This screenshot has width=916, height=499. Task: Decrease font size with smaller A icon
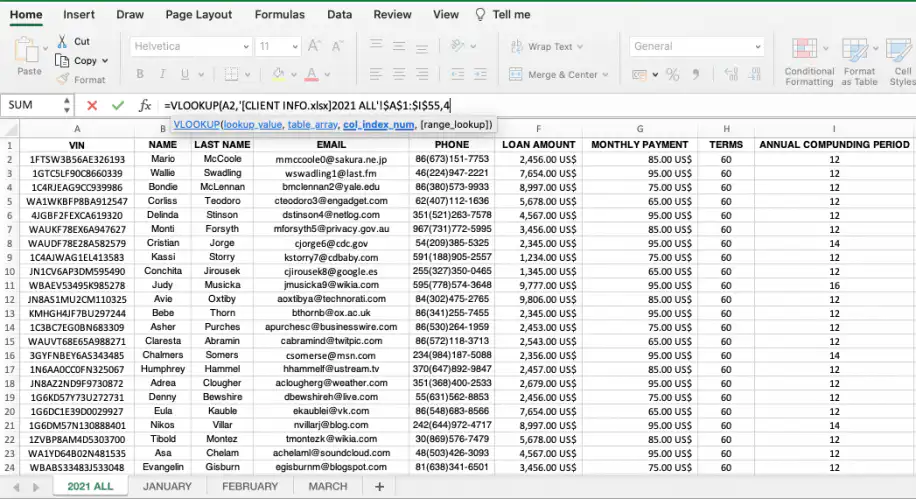pyautogui.click(x=337, y=46)
